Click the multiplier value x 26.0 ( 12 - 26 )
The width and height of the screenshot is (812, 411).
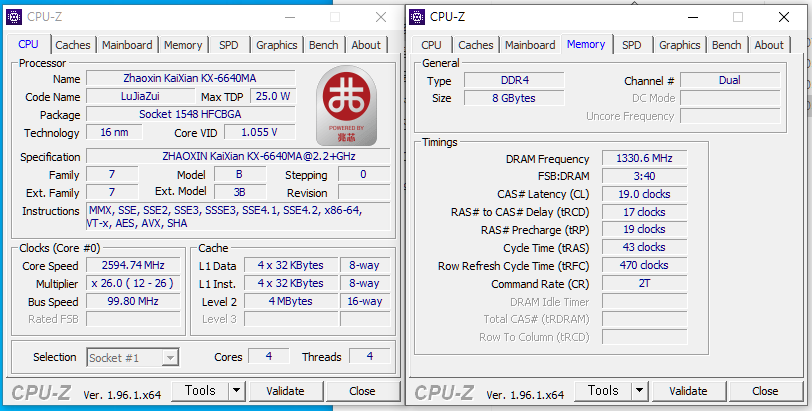(133, 283)
